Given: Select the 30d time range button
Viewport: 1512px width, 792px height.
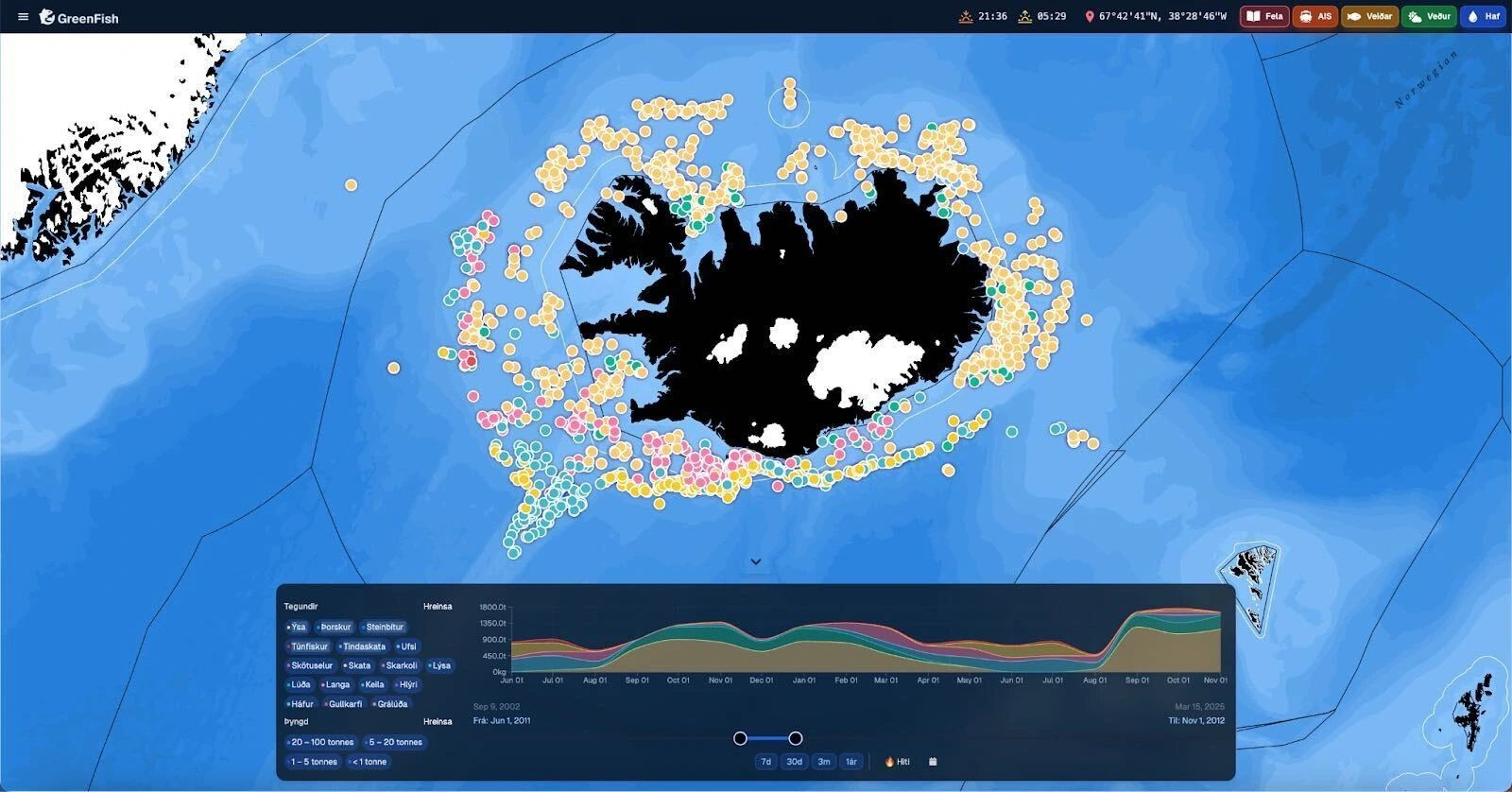Looking at the screenshot, I should point(794,762).
